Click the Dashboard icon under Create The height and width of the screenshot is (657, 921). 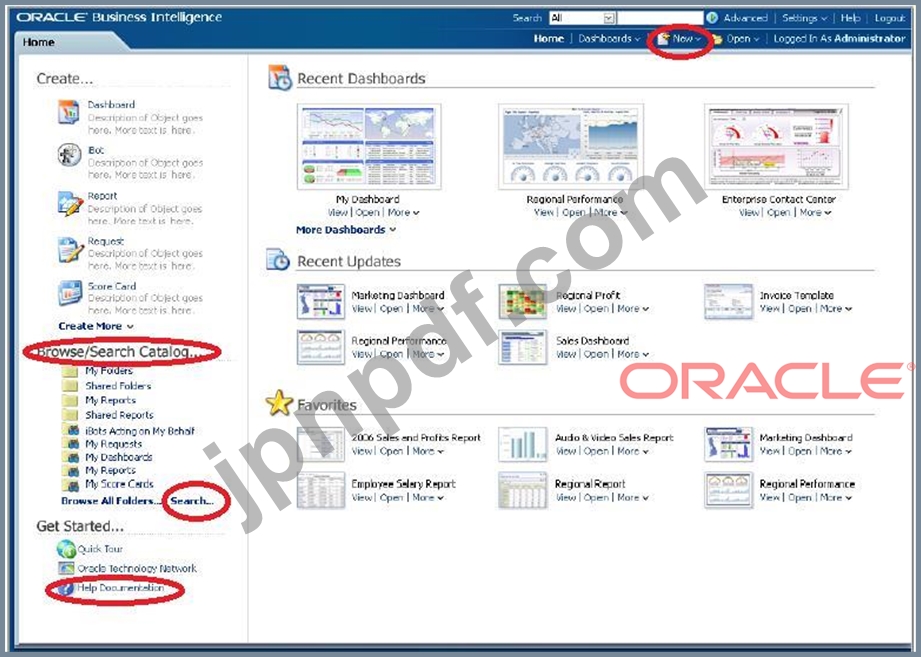(69, 113)
